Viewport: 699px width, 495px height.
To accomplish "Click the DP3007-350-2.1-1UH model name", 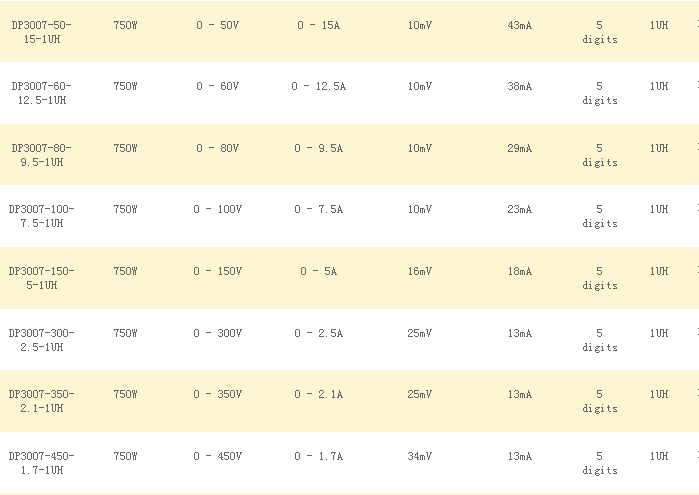I will tap(41, 401).
